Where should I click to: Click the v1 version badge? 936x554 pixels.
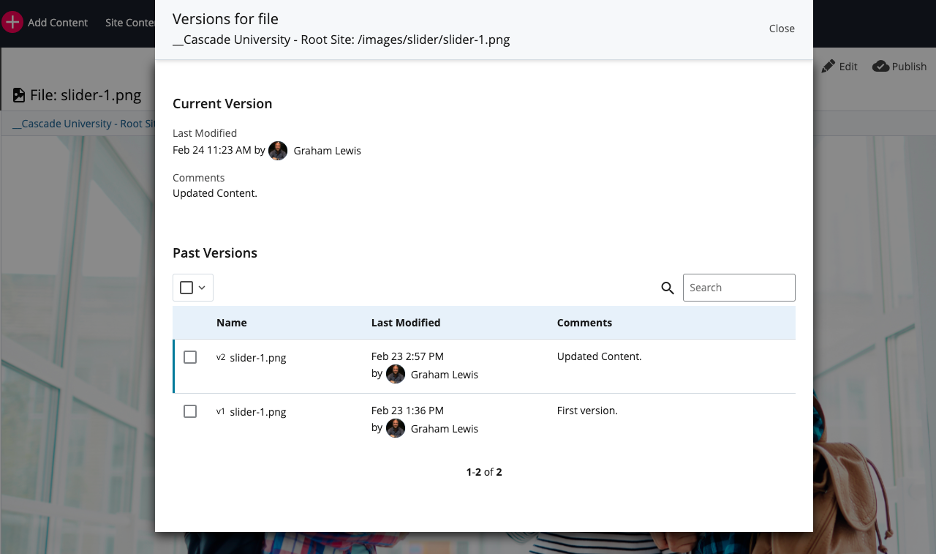point(220,411)
